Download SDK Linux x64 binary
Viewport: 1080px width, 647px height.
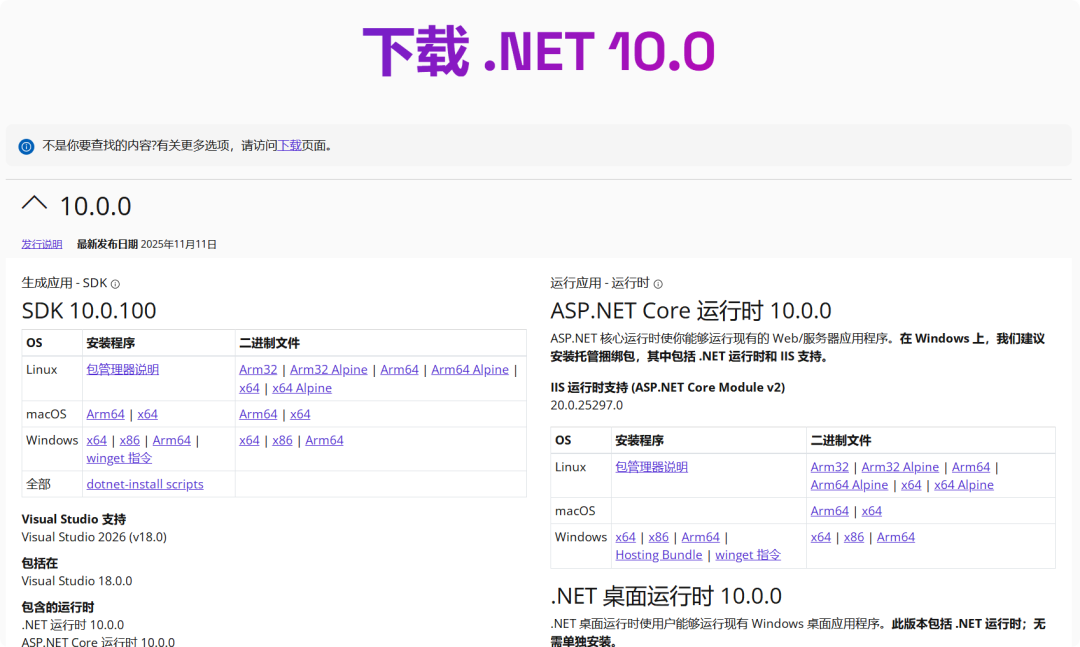(249, 388)
